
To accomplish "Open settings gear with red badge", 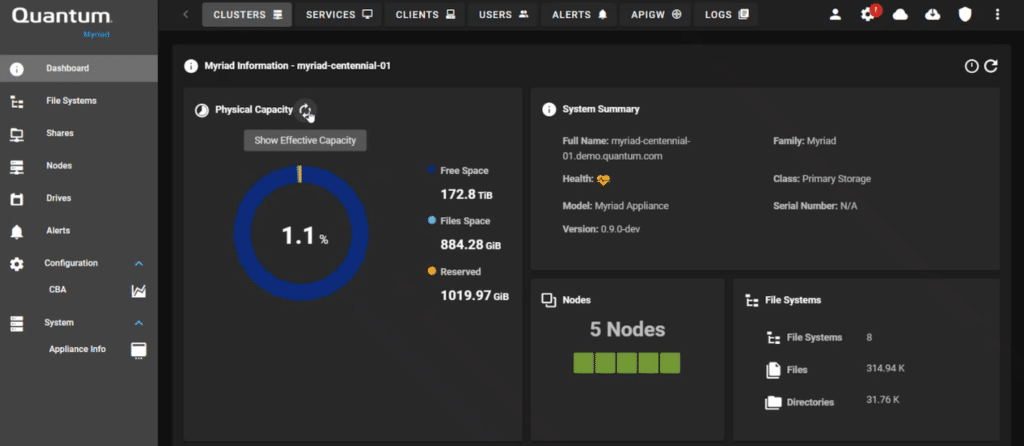I will [869, 14].
